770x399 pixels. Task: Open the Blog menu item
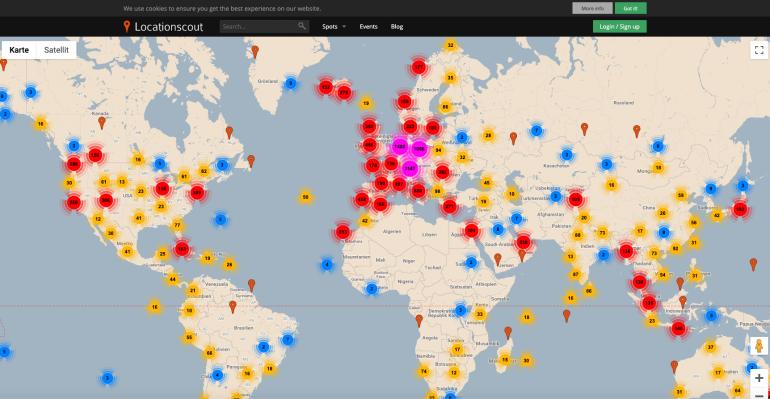point(397,27)
